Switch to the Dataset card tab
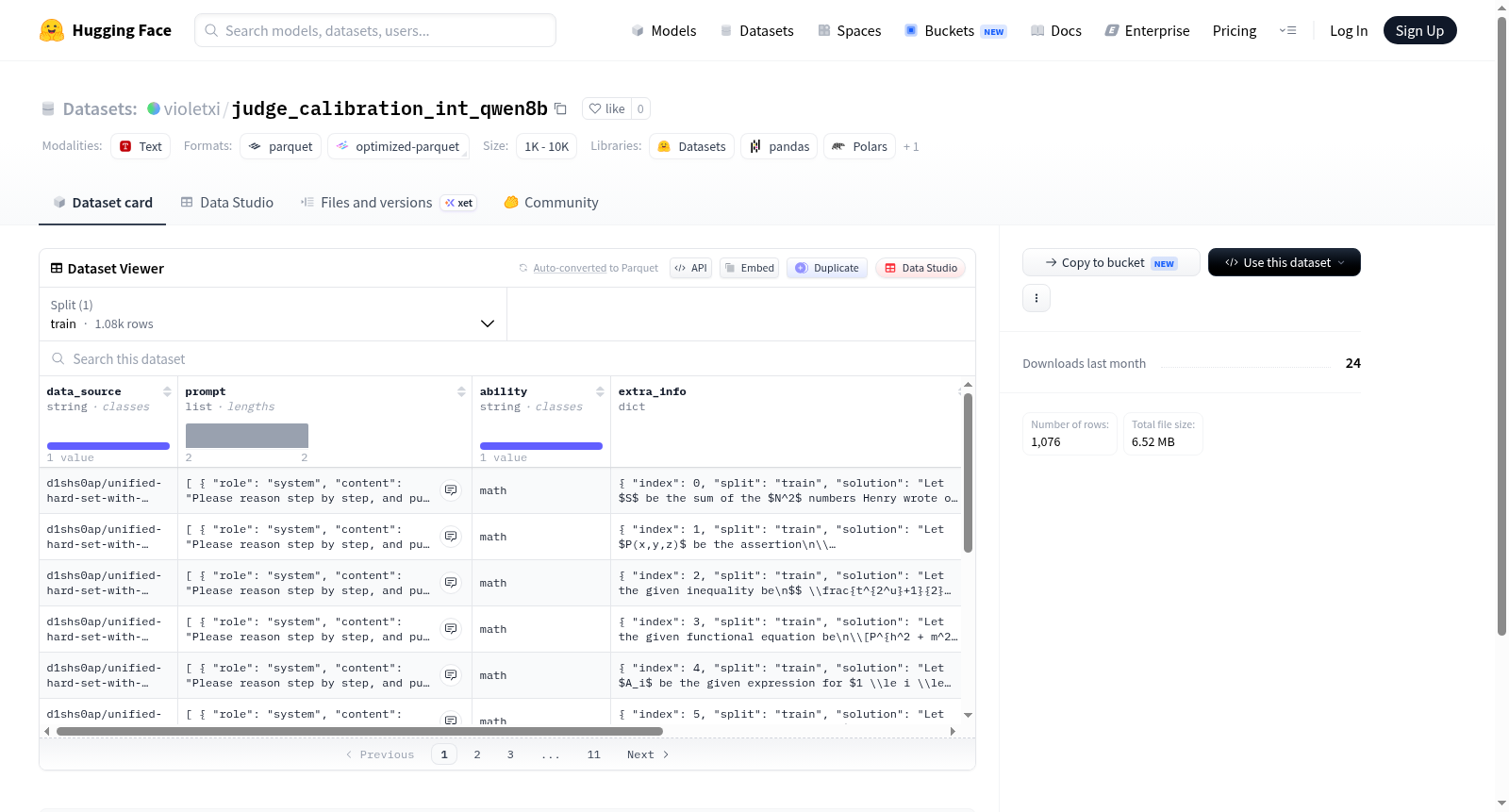Screen dimensions: 1509x812 click(x=102, y=203)
